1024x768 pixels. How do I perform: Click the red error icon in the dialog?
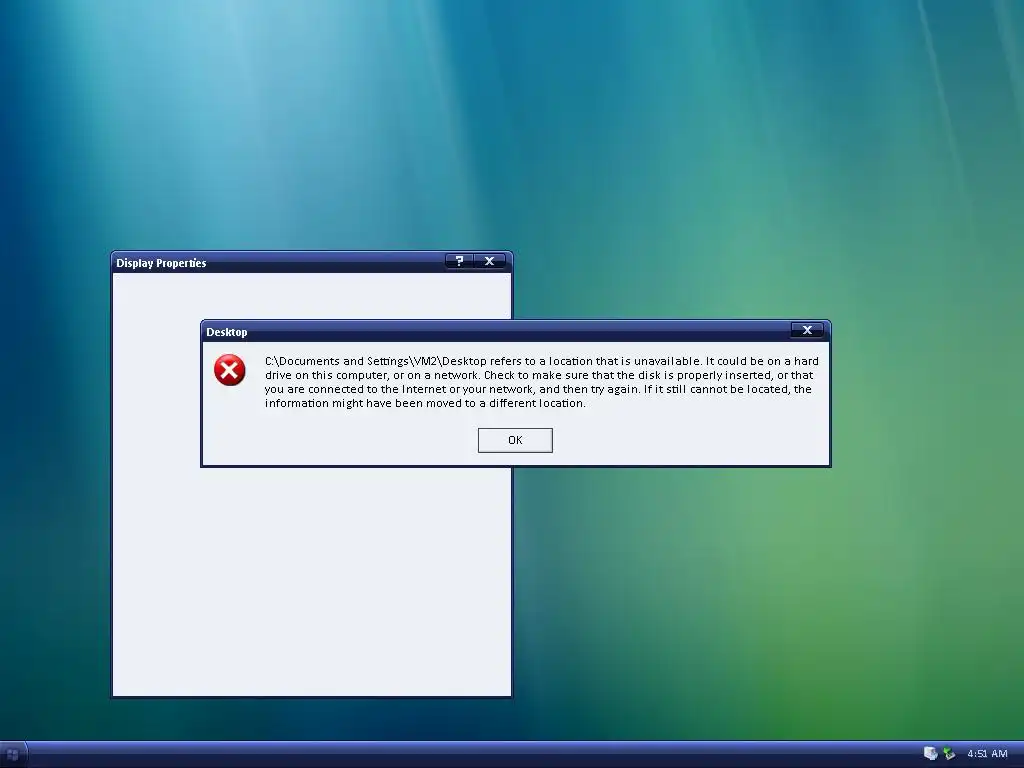(x=230, y=370)
